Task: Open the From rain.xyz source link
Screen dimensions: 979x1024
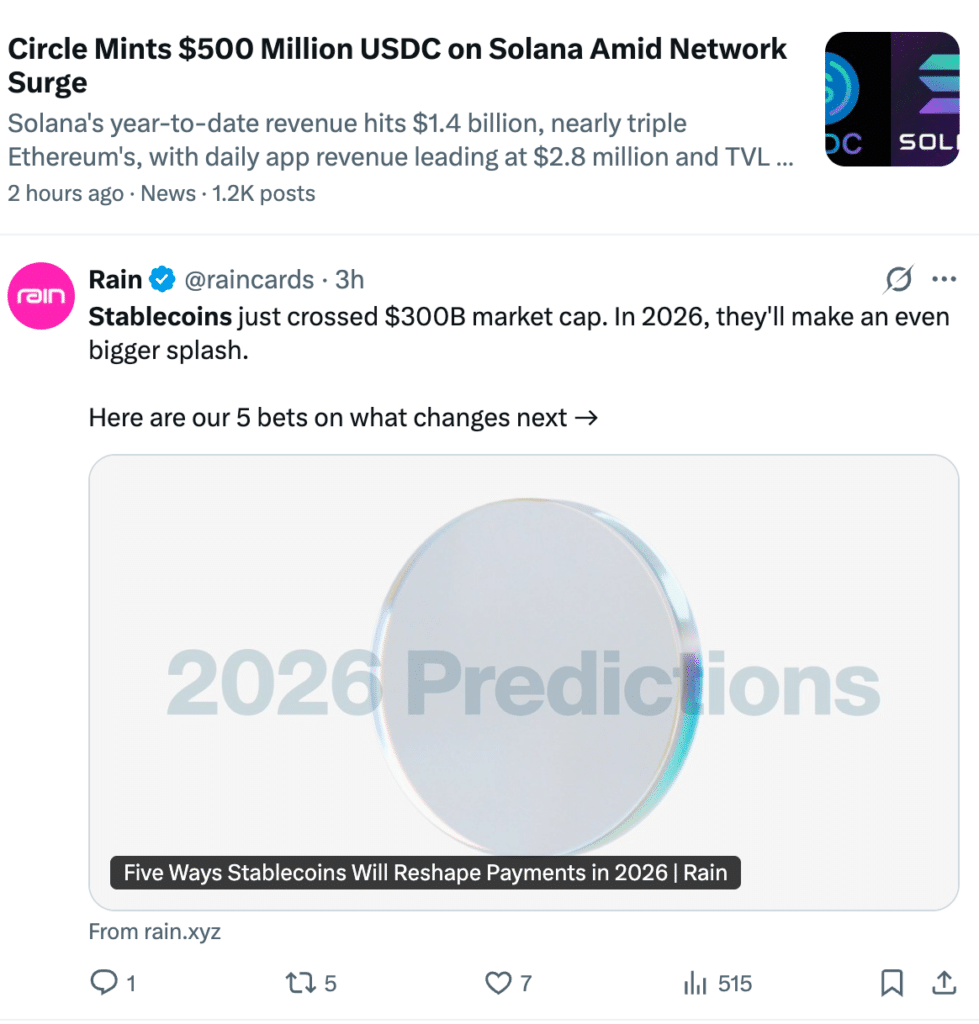Action: pos(155,932)
